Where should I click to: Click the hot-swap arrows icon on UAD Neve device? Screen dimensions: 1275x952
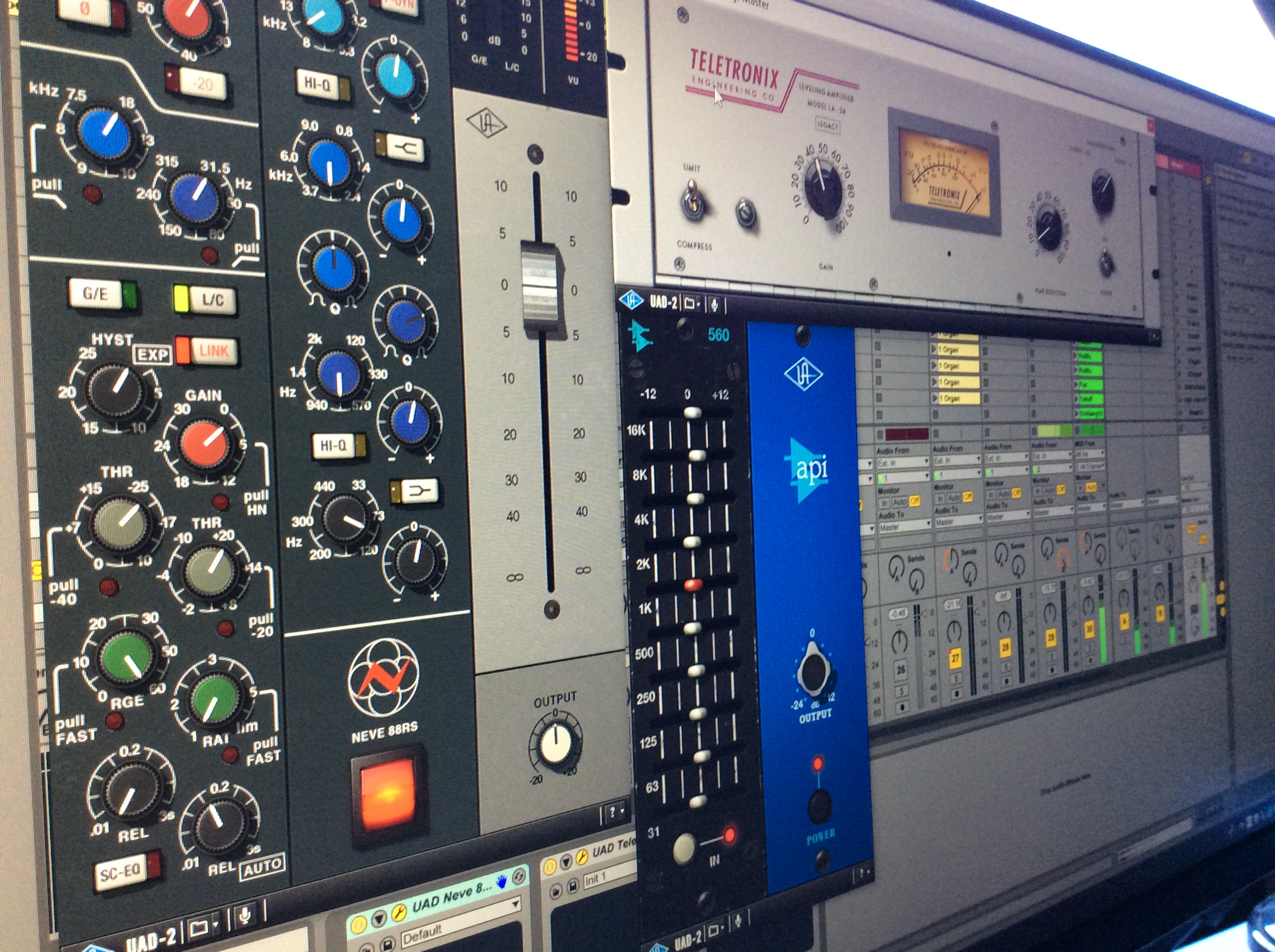(519, 876)
